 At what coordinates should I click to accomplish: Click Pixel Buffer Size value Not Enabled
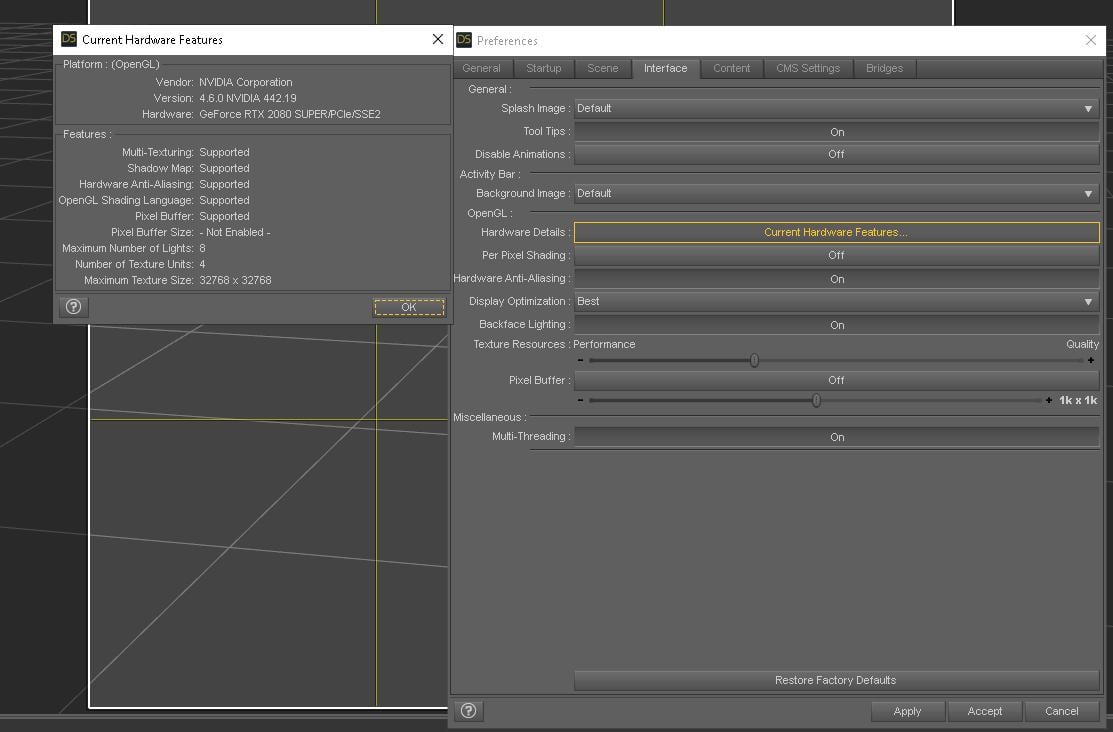(x=234, y=232)
